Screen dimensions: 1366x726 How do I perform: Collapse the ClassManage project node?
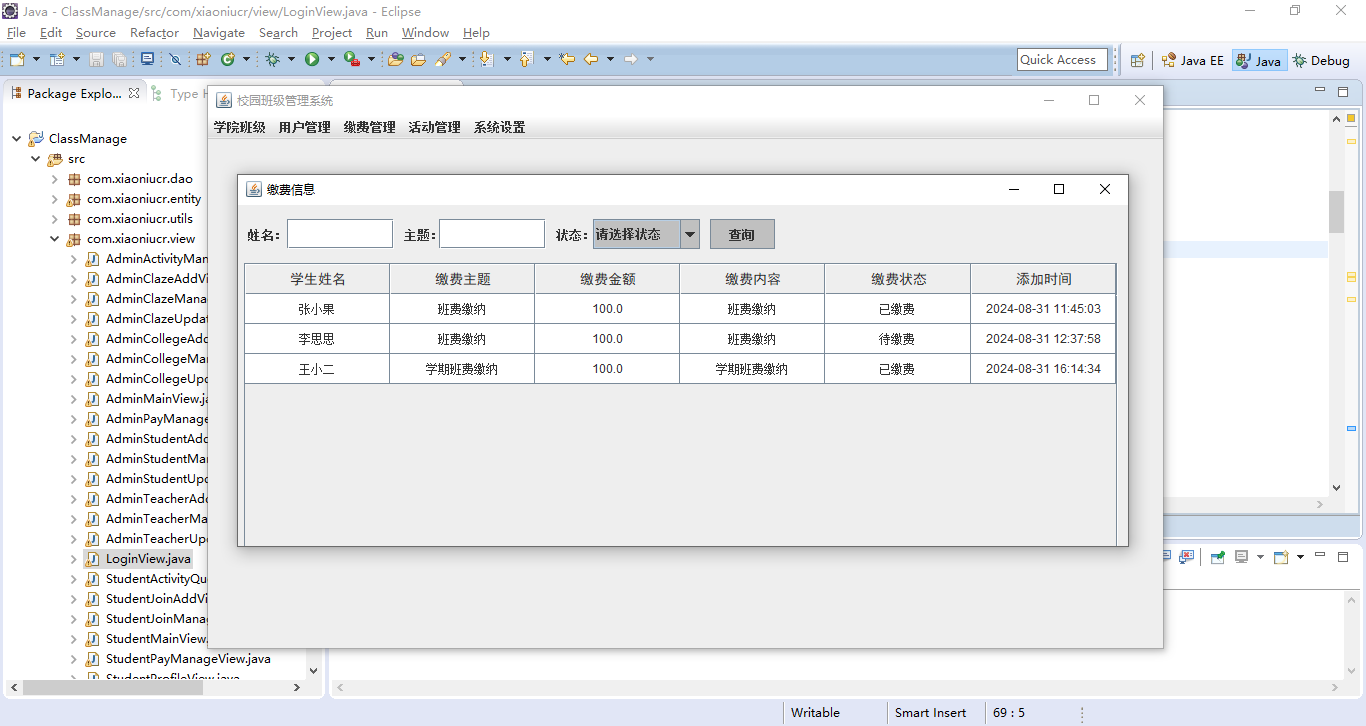click(17, 139)
